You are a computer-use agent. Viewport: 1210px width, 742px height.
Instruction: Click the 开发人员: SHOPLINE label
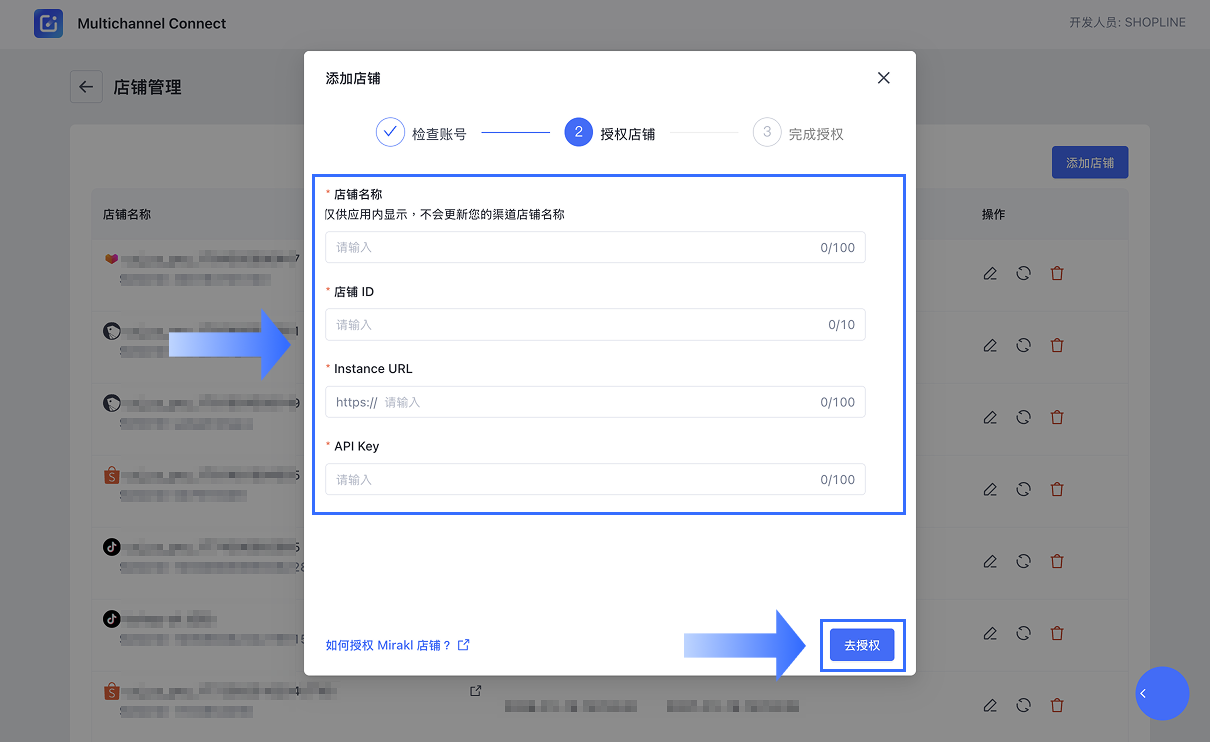(x=1127, y=22)
